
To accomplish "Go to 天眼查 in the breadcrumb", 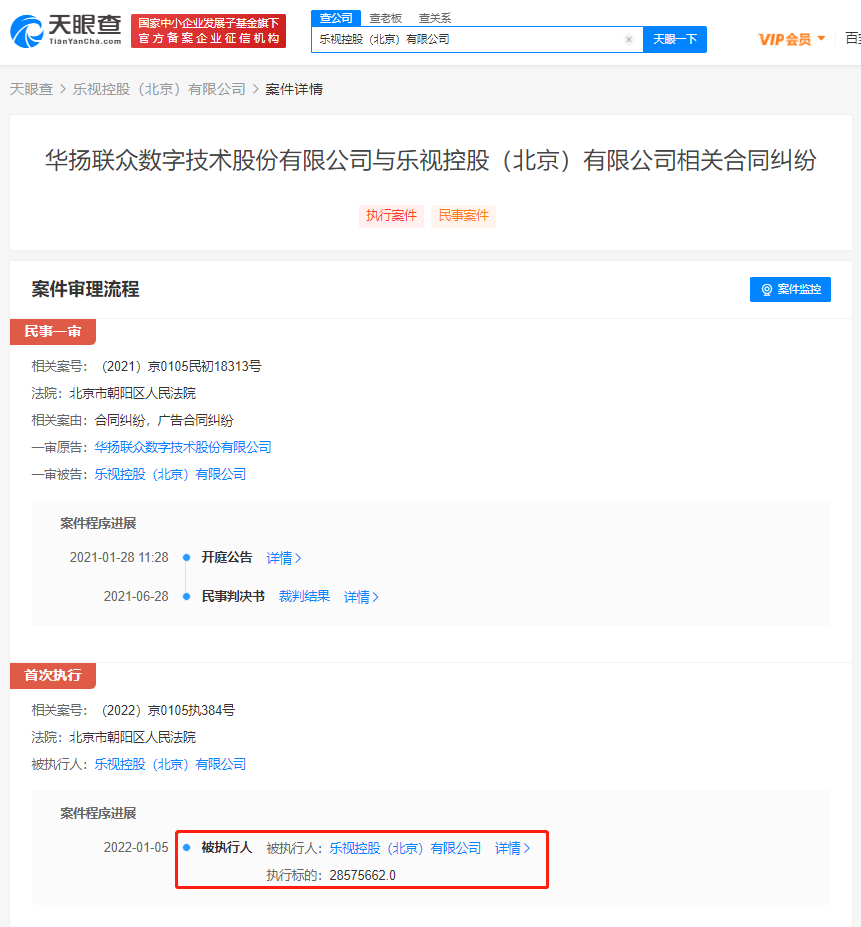I will click(31, 89).
